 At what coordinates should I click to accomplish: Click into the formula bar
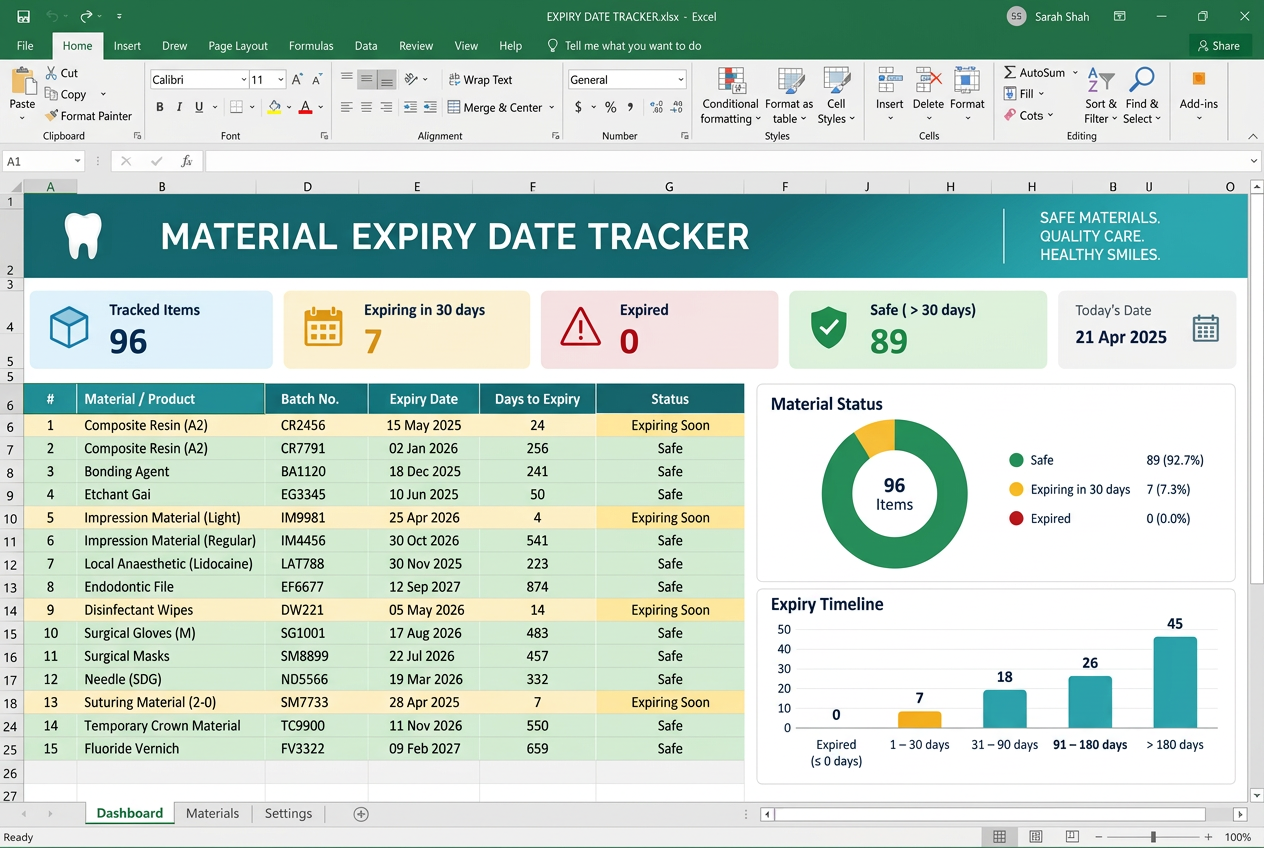(727, 161)
